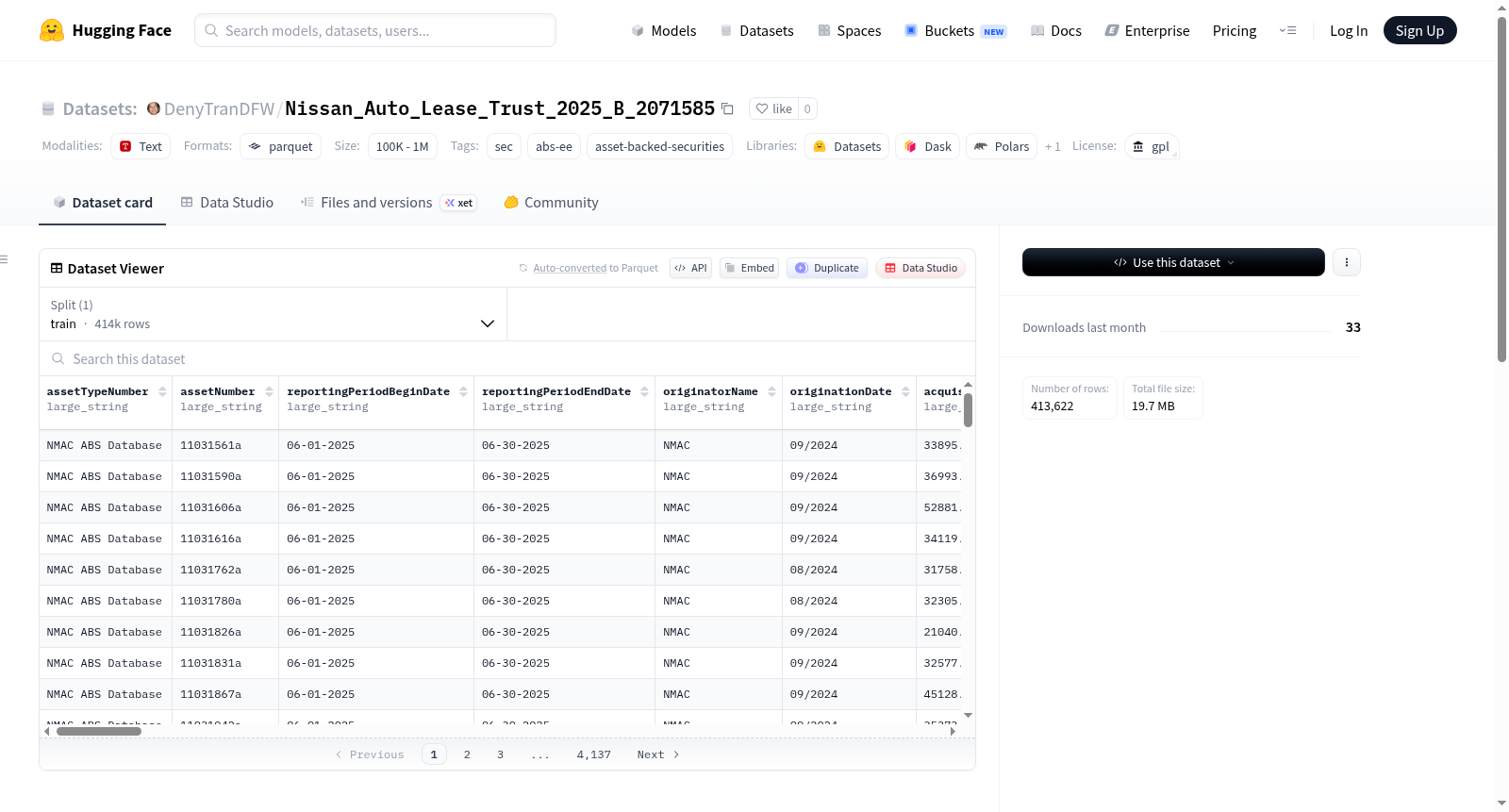Go to page 2 of results
Viewport: 1509px width, 812px height.
pos(467,754)
